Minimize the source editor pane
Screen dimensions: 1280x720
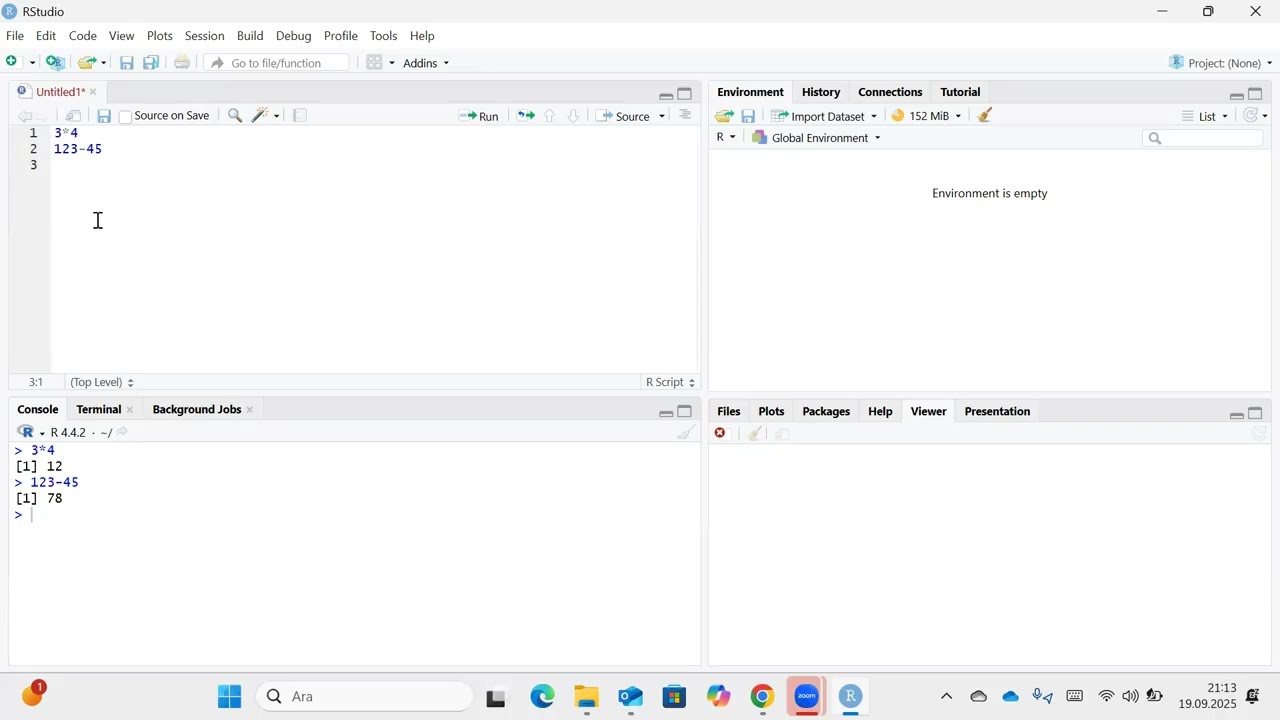666,96
